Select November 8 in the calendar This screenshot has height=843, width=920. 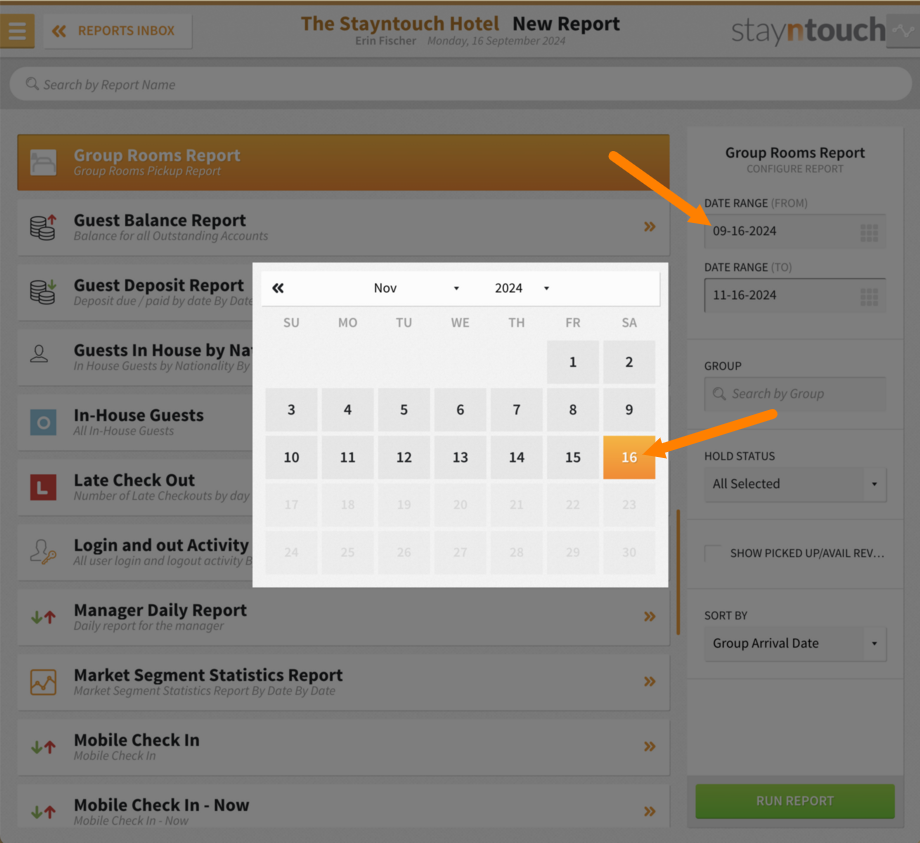(573, 409)
